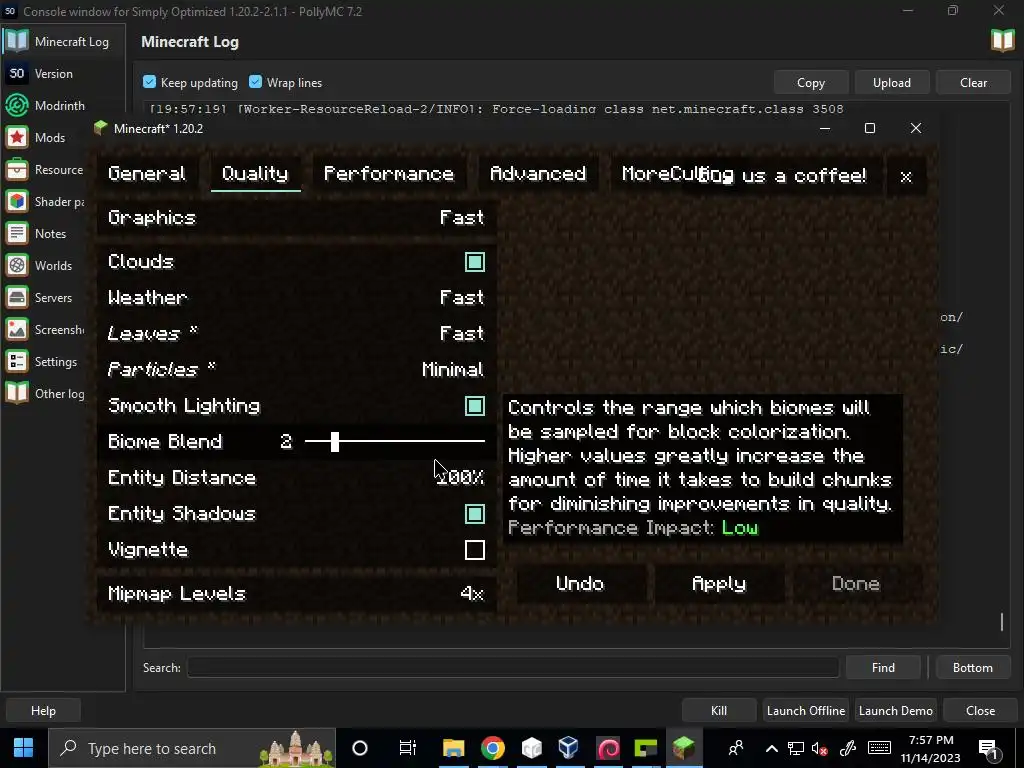Enable the Vignette checkbox
This screenshot has width=1024, height=768.
(x=475, y=550)
